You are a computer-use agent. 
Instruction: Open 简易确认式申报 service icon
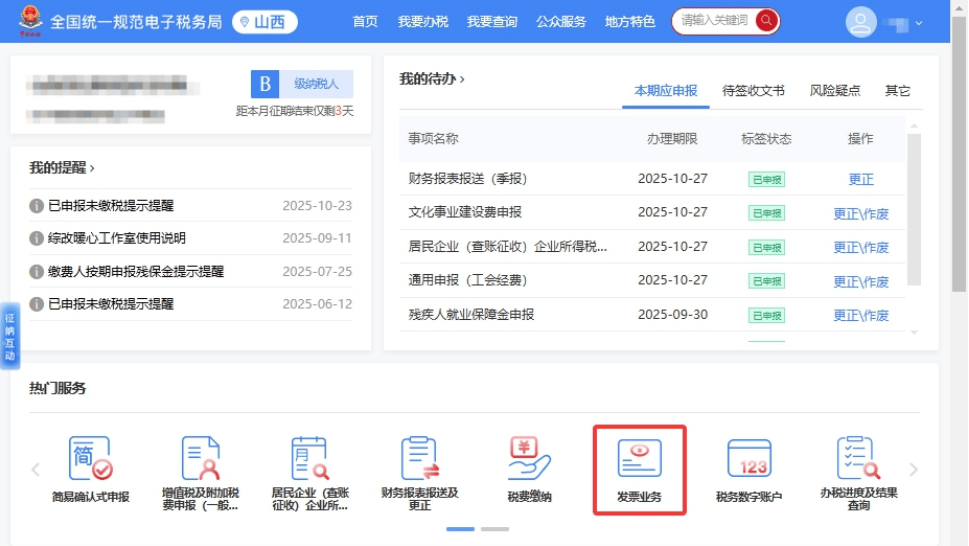90,460
